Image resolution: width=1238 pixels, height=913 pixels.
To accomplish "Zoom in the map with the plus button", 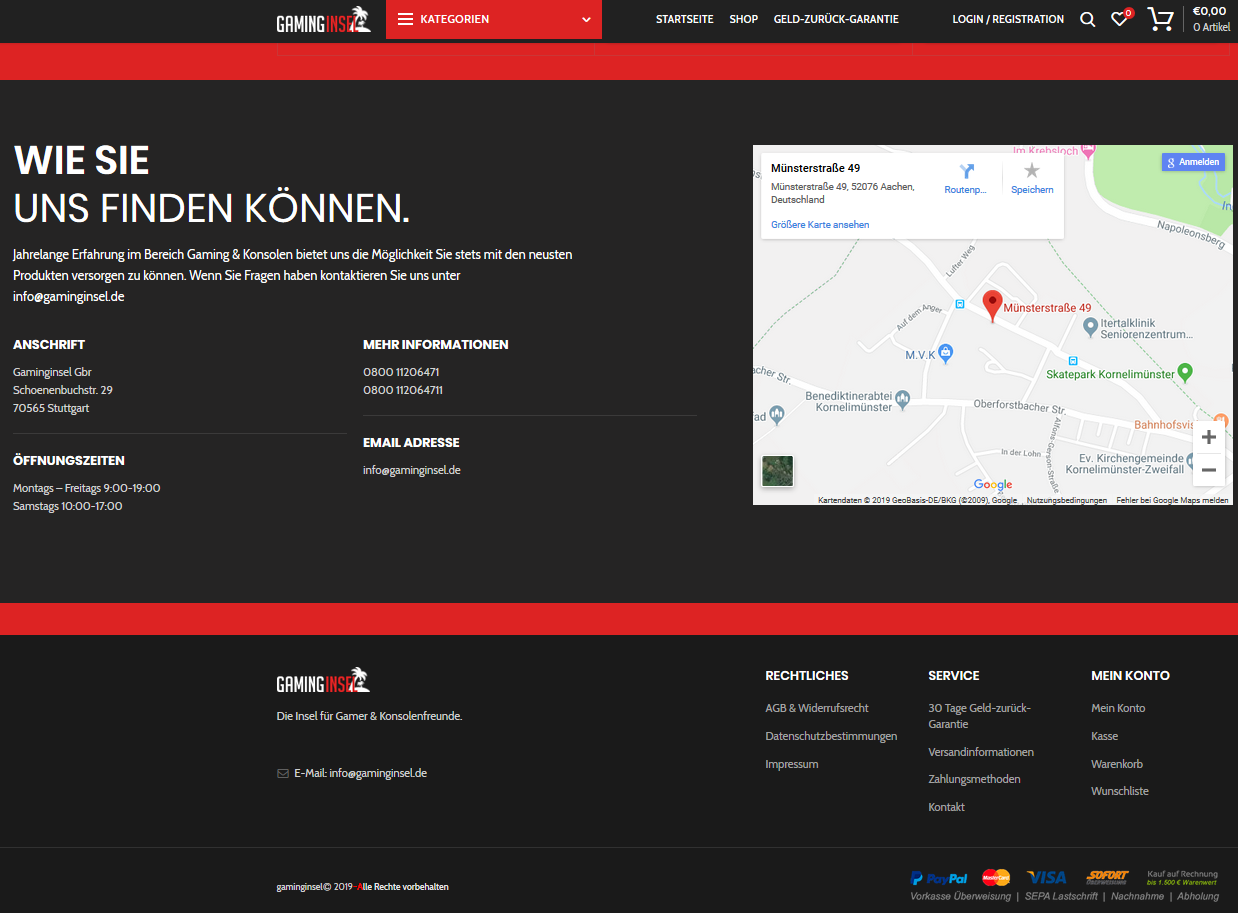I will click(1209, 437).
